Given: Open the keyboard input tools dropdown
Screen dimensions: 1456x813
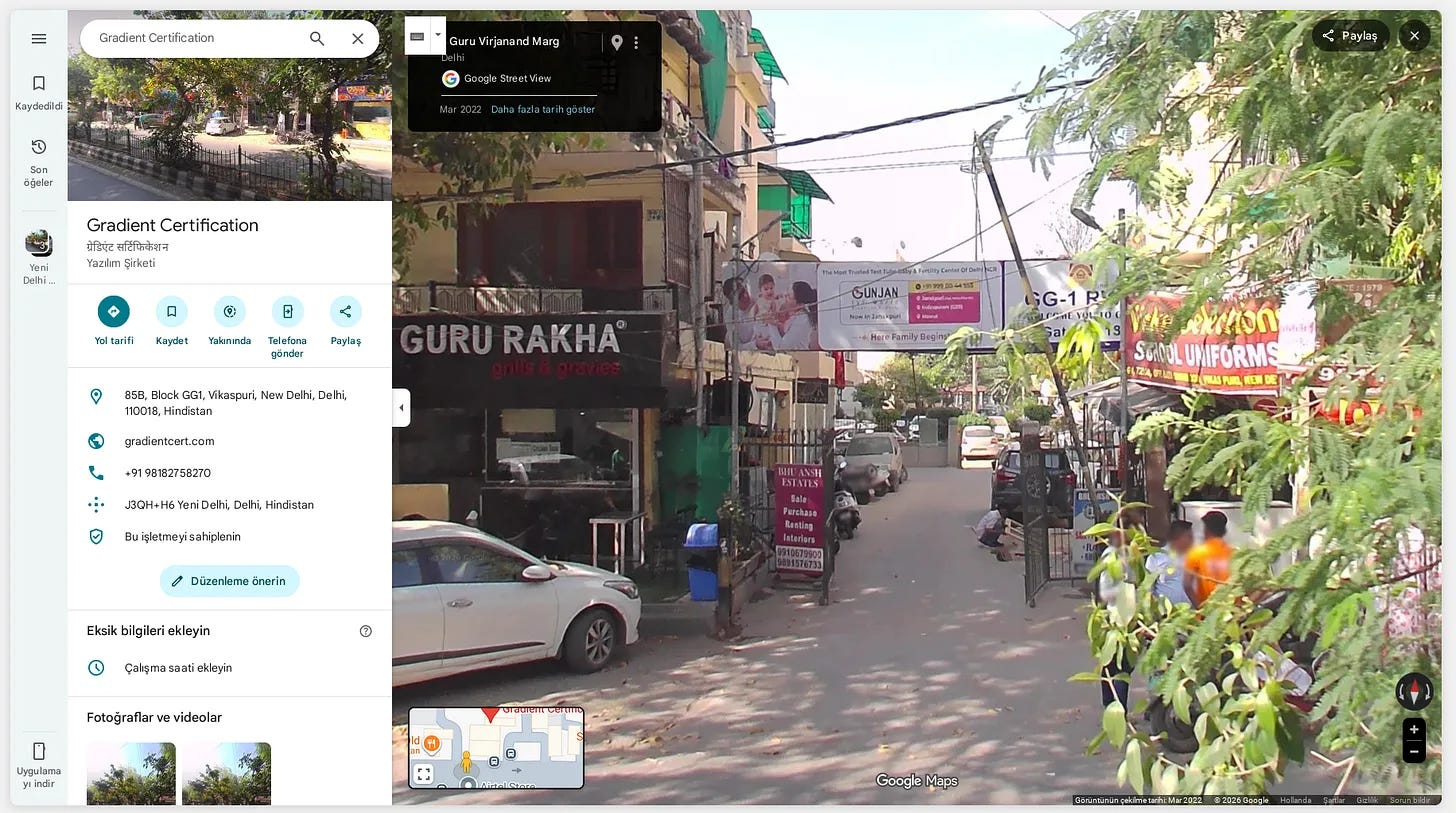Looking at the screenshot, I should click(437, 35).
